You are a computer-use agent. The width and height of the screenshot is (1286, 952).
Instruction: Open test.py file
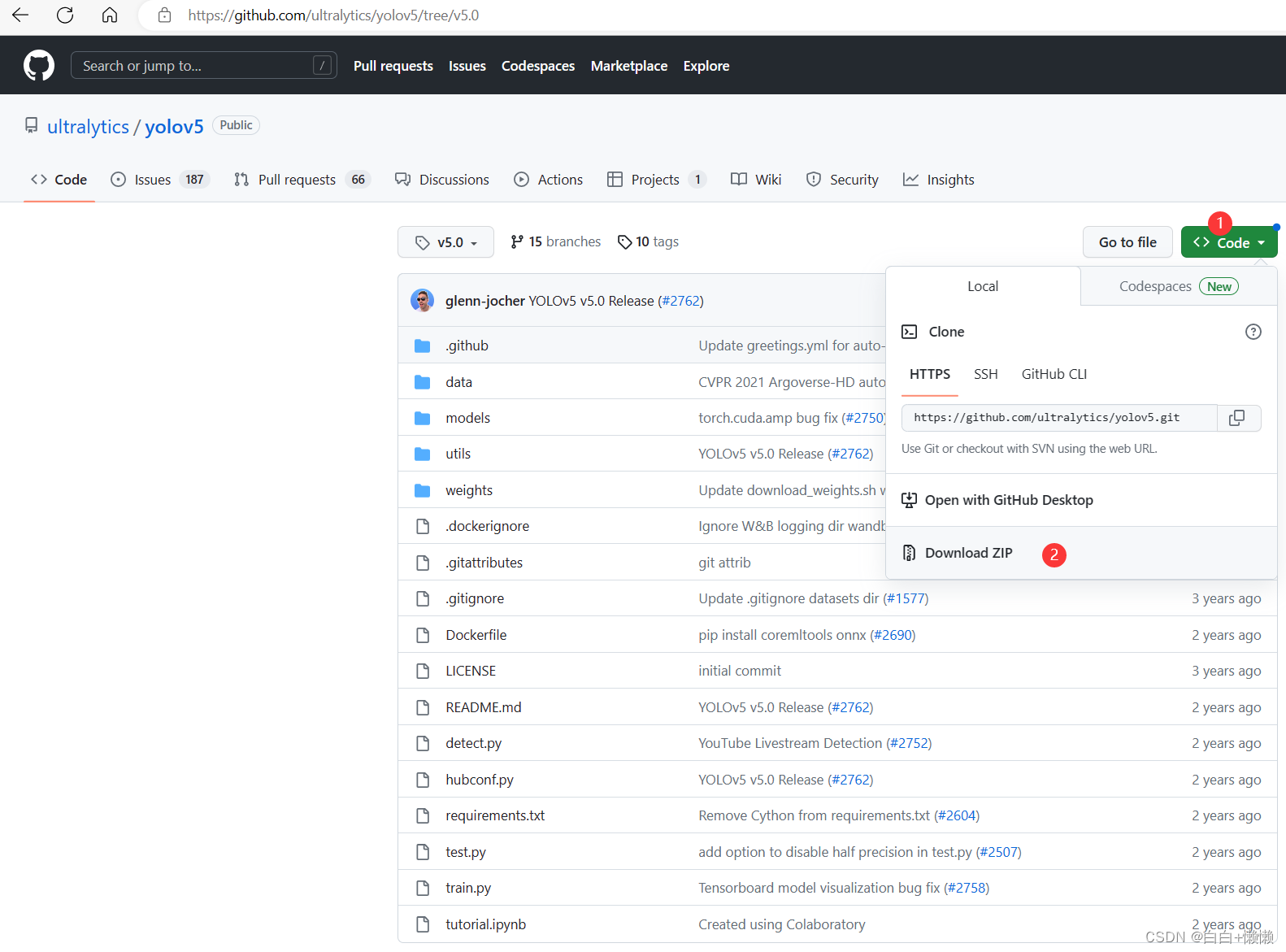tap(466, 852)
